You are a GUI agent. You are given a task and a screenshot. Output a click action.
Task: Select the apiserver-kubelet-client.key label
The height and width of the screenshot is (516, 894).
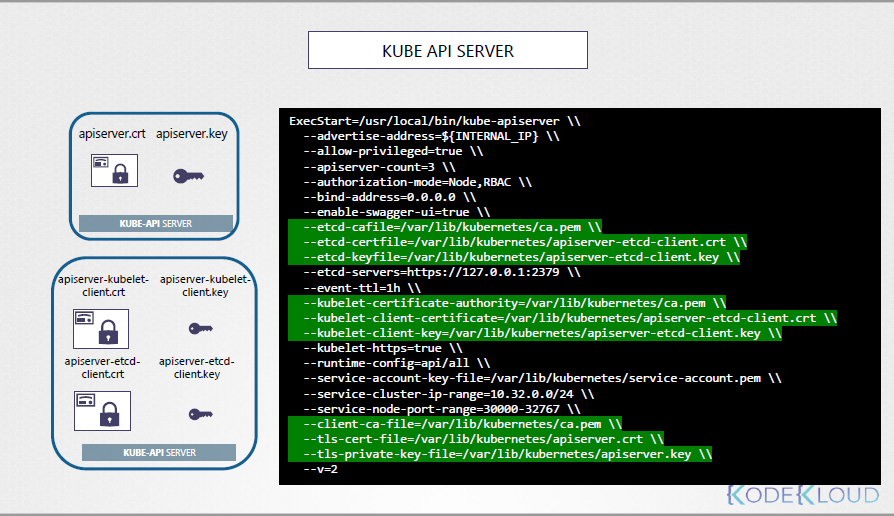[x=205, y=286]
